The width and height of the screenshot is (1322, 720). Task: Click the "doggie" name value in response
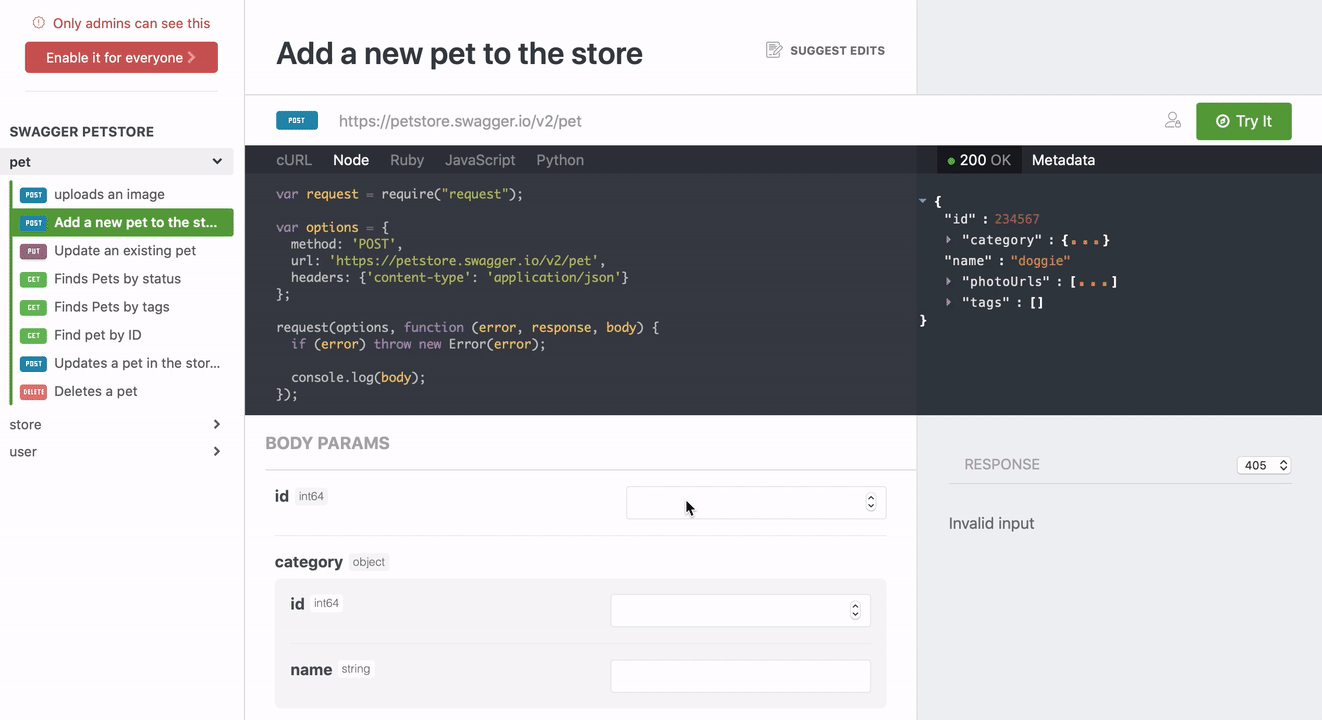coord(1040,260)
